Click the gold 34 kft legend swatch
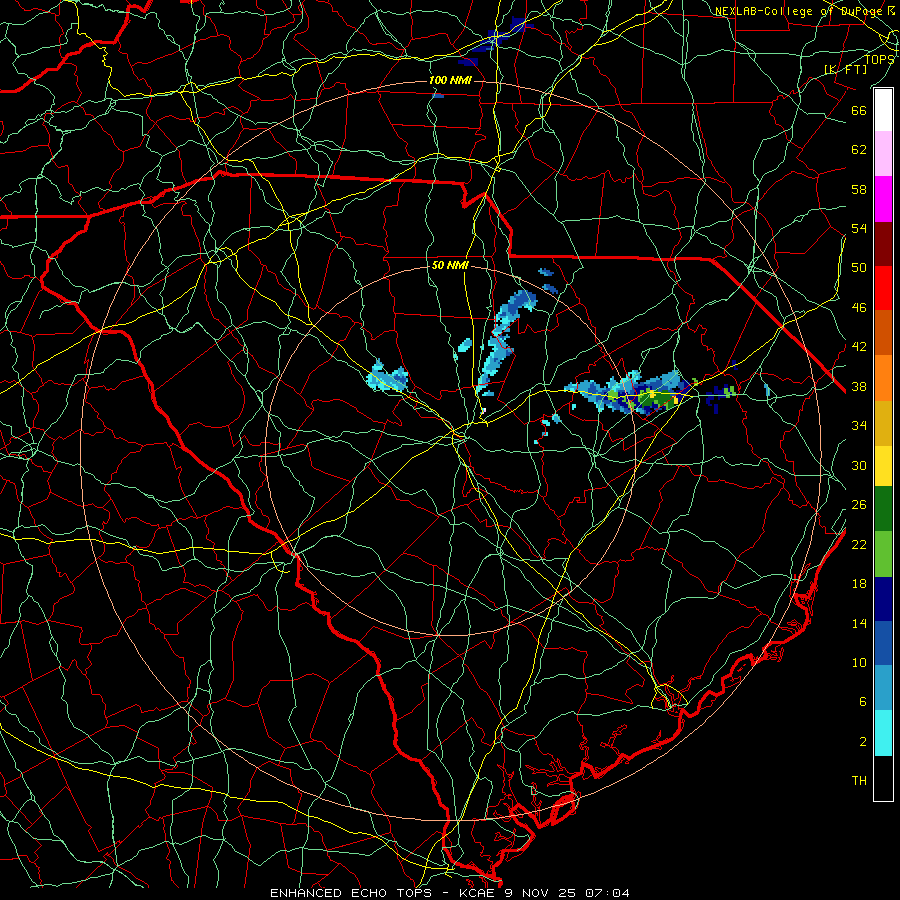 (x=883, y=423)
